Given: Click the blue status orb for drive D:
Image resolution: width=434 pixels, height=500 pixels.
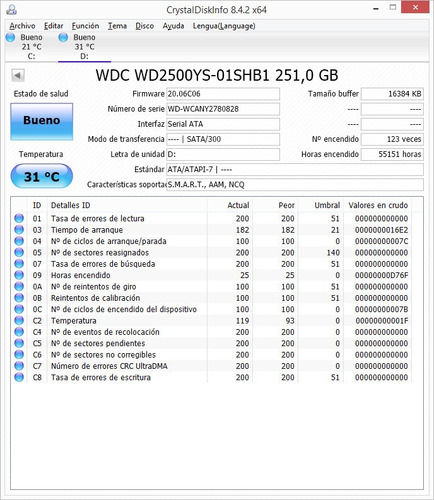Looking at the screenshot, I should pyautogui.click(x=63, y=37).
